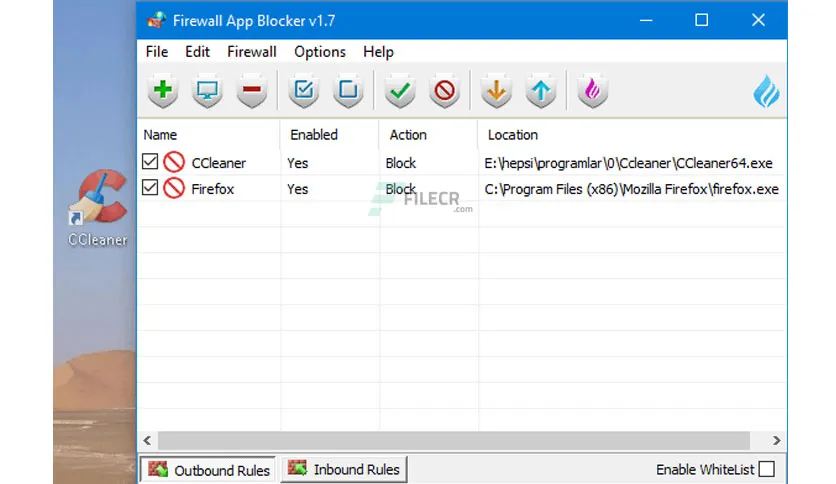The image size is (836, 484).
Task: Switch to the Inbound Rules tab
Action: pyautogui.click(x=344, y=469)
